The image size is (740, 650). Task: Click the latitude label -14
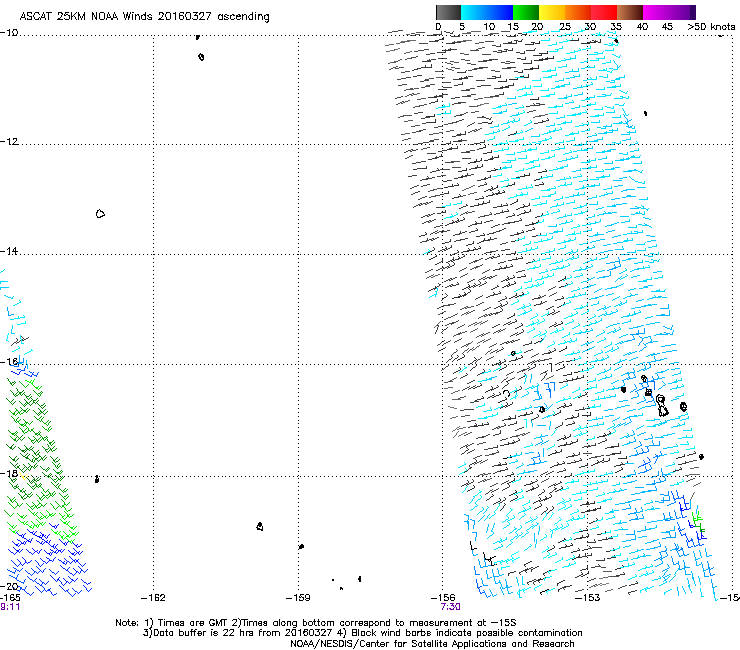click(x=9, y=251)
